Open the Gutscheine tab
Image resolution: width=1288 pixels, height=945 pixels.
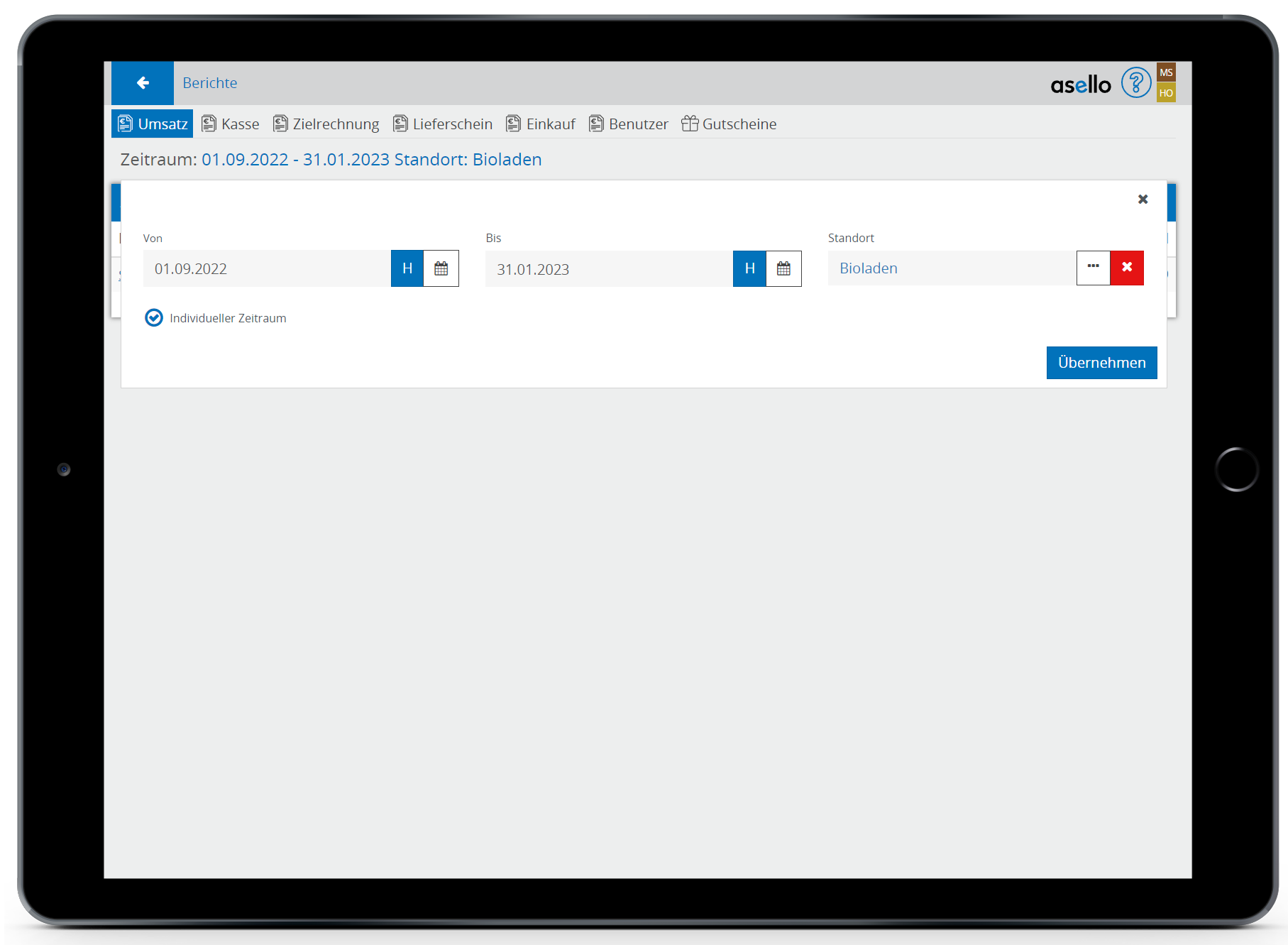(730, 124)
